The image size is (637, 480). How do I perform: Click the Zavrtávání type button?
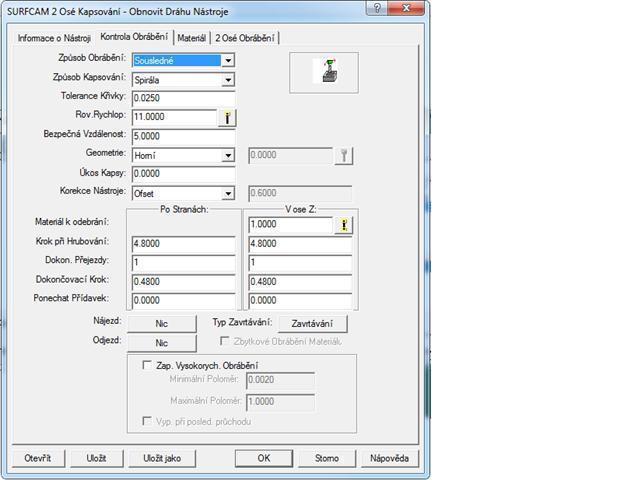click(x=312, y=324)
